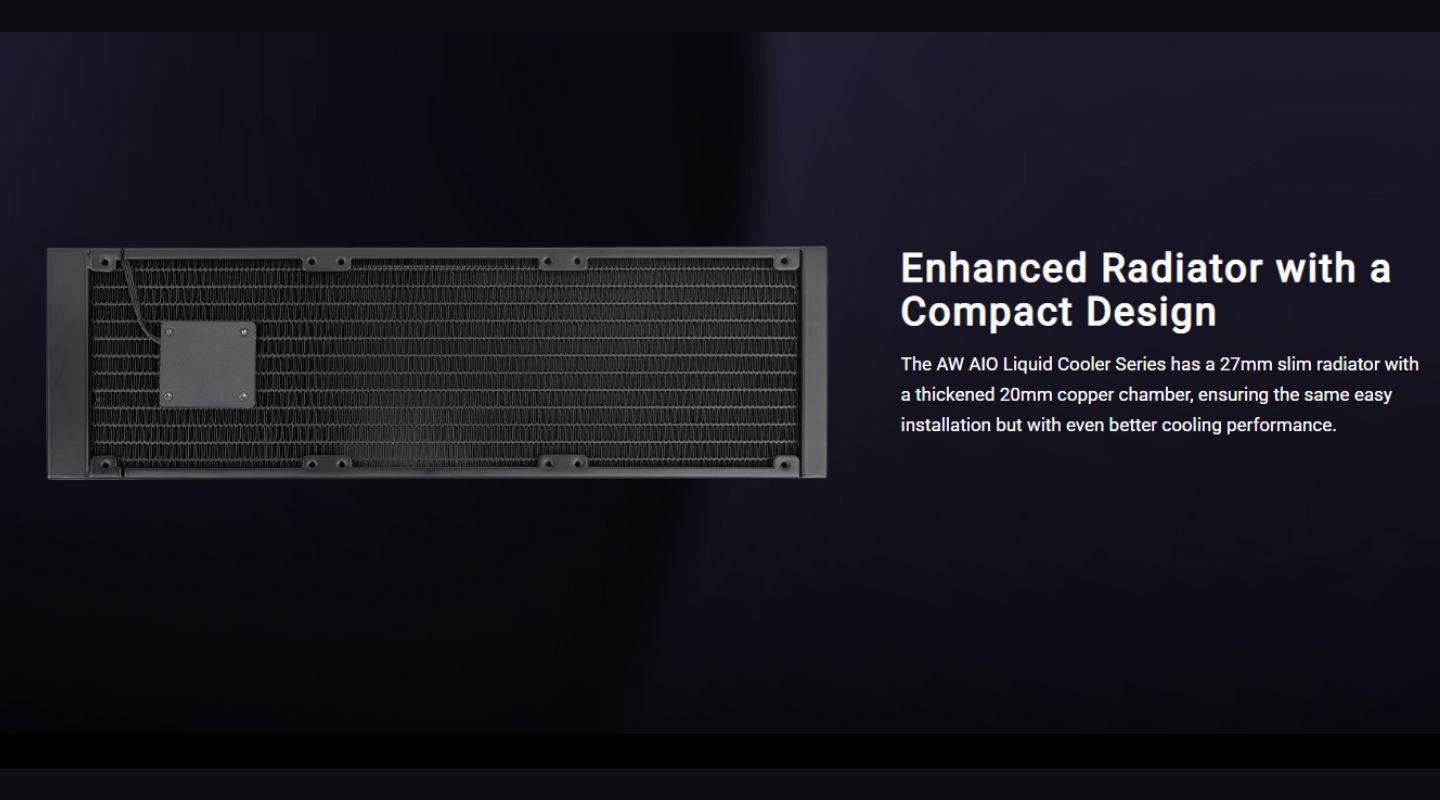Click the top-right corner mounting hole of radiator

(x=787, y=262)
